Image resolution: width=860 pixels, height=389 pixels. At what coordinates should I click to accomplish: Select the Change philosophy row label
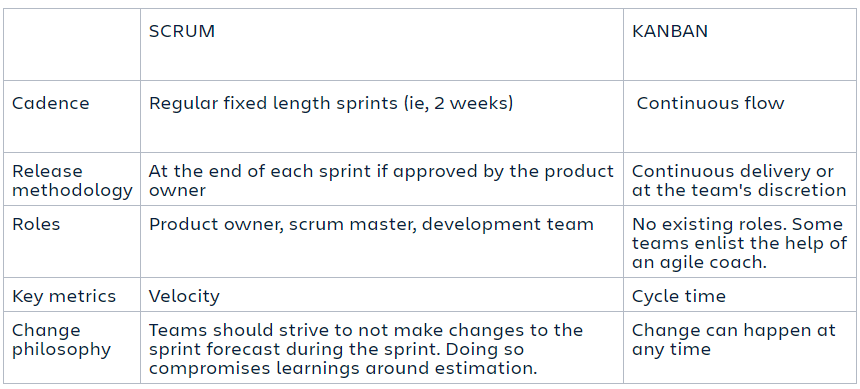(61, 340)
